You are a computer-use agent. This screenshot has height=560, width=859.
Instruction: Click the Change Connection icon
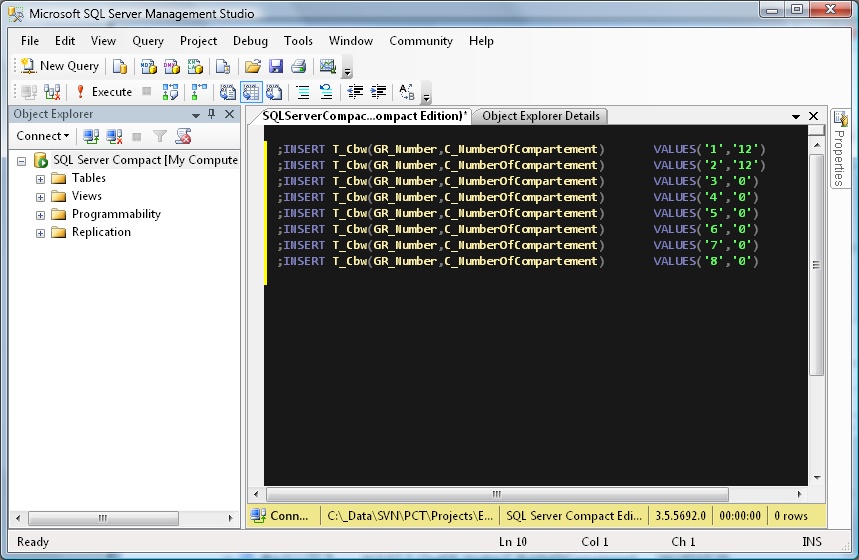52,92
